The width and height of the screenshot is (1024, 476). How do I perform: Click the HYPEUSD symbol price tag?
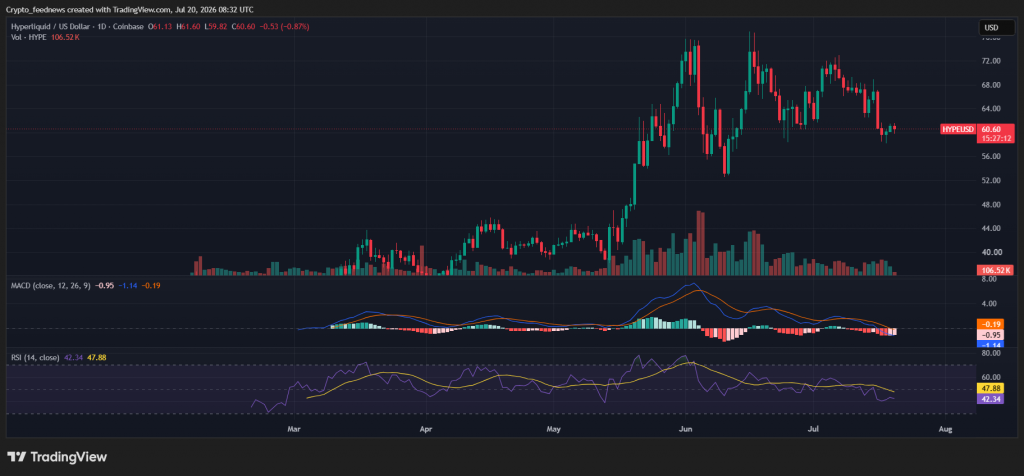(x=958, y=129)
